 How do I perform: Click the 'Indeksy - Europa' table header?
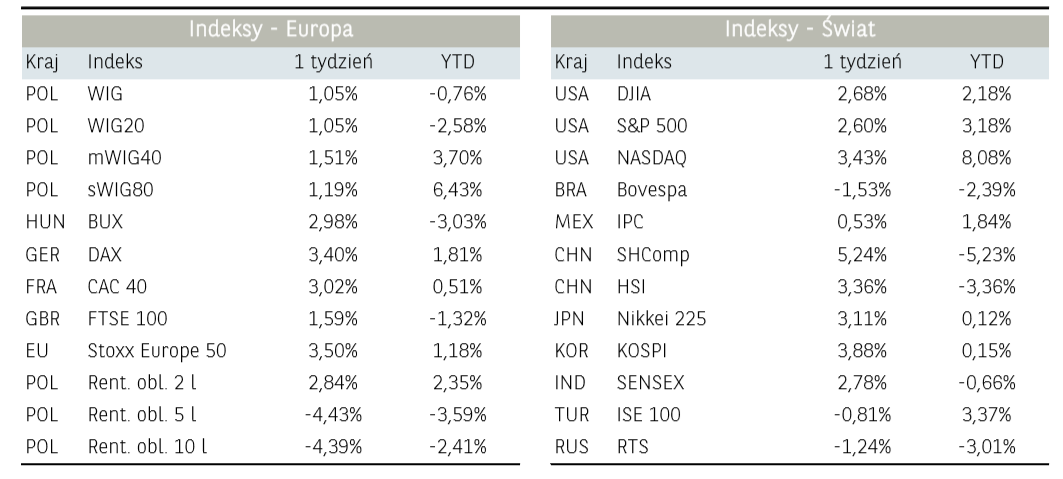271,29
